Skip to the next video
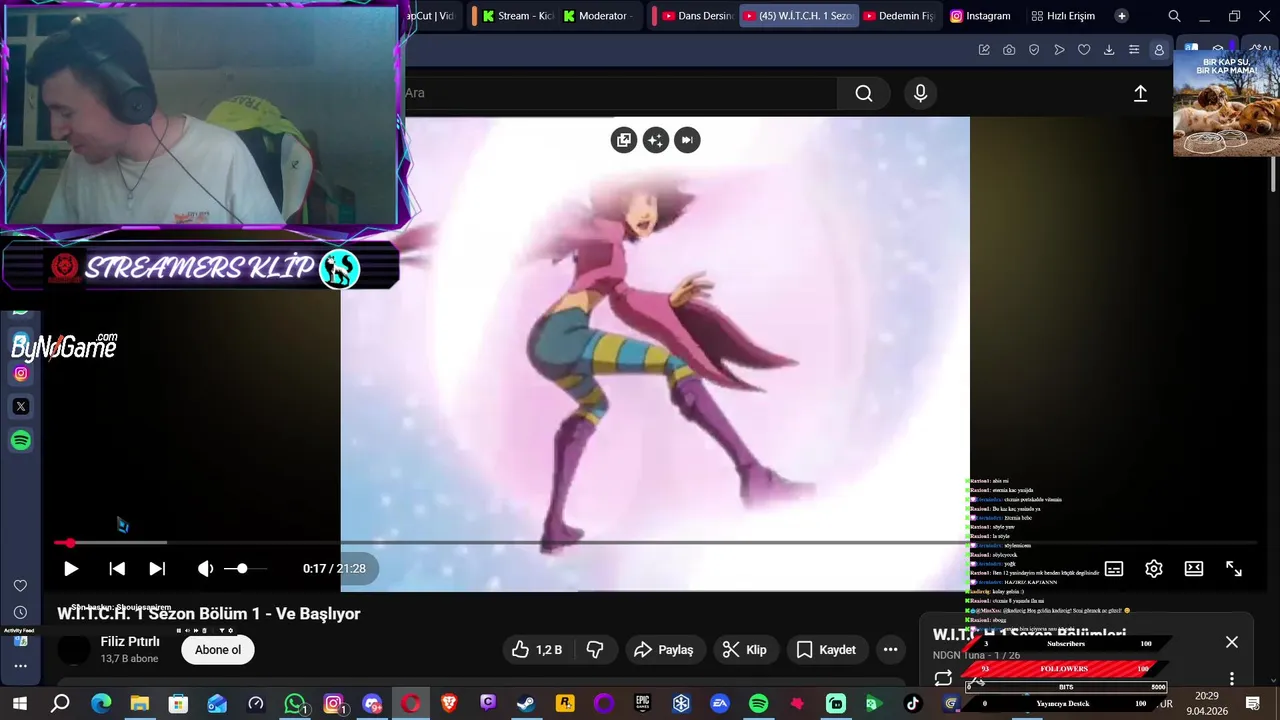Viewport: 1280px width, 720px height. (x=157, y=568)
